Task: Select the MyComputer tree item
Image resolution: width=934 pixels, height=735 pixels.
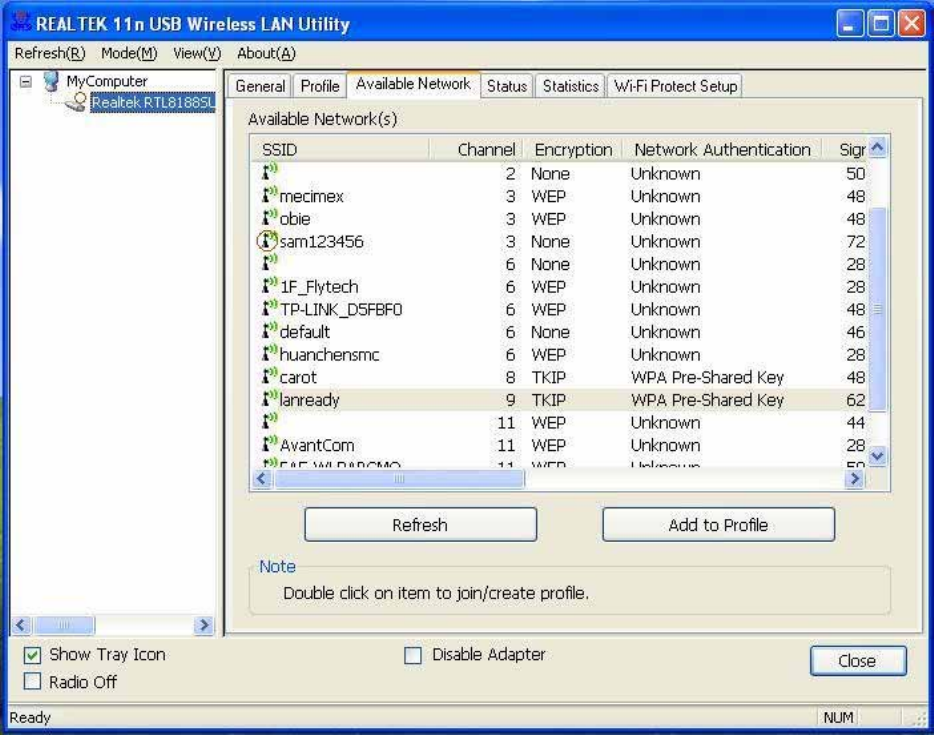Action: click(107, 81)
